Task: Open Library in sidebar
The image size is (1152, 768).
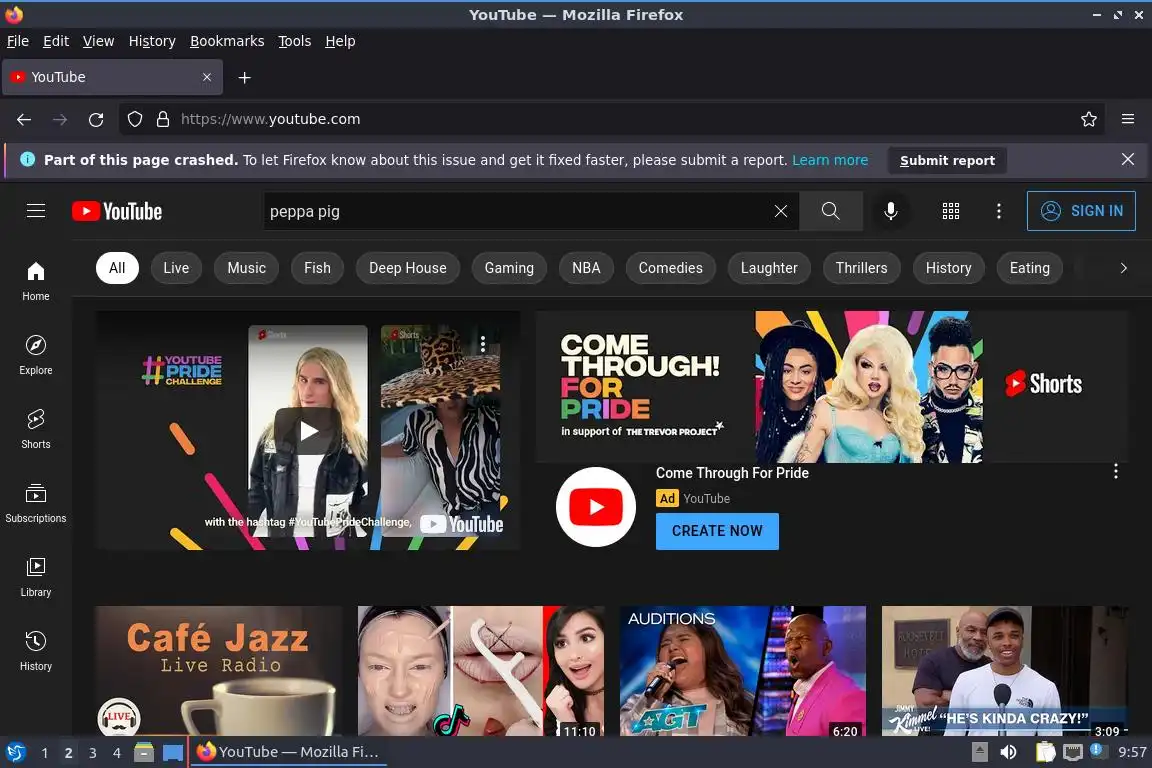Action: tap(35, 578)
